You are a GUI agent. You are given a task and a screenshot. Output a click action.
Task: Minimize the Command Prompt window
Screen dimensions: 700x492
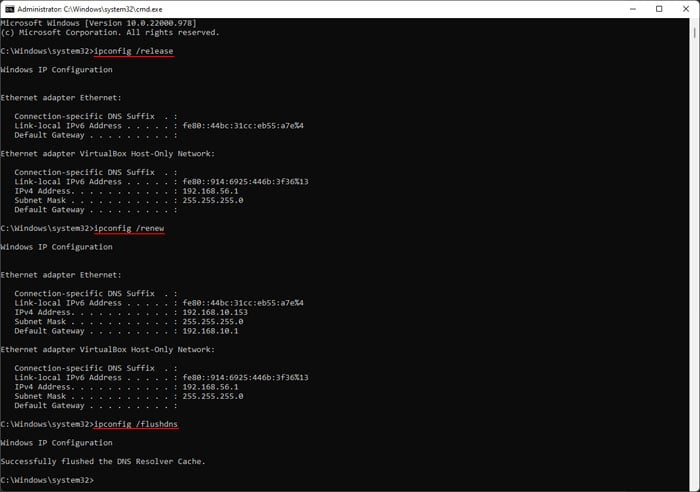[633, 9]
